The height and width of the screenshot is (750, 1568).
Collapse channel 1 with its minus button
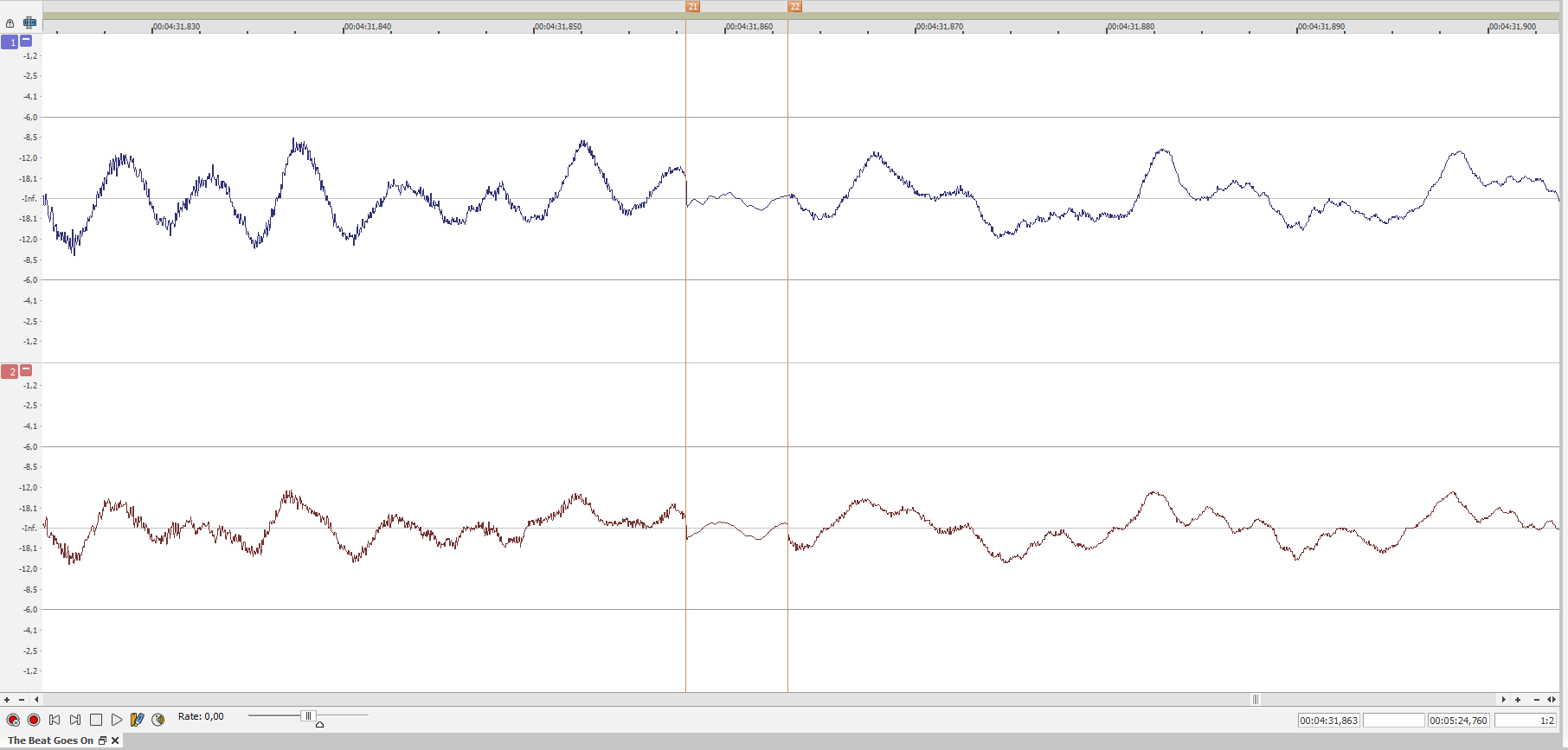coord(26,41)
